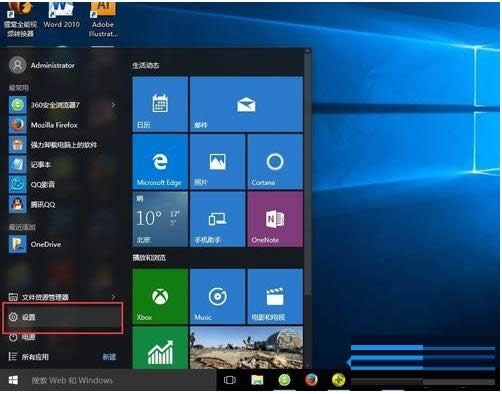Open the Mail (邮件) tile
This screenshot has height=394, width=502.
[x=246, y=104]
